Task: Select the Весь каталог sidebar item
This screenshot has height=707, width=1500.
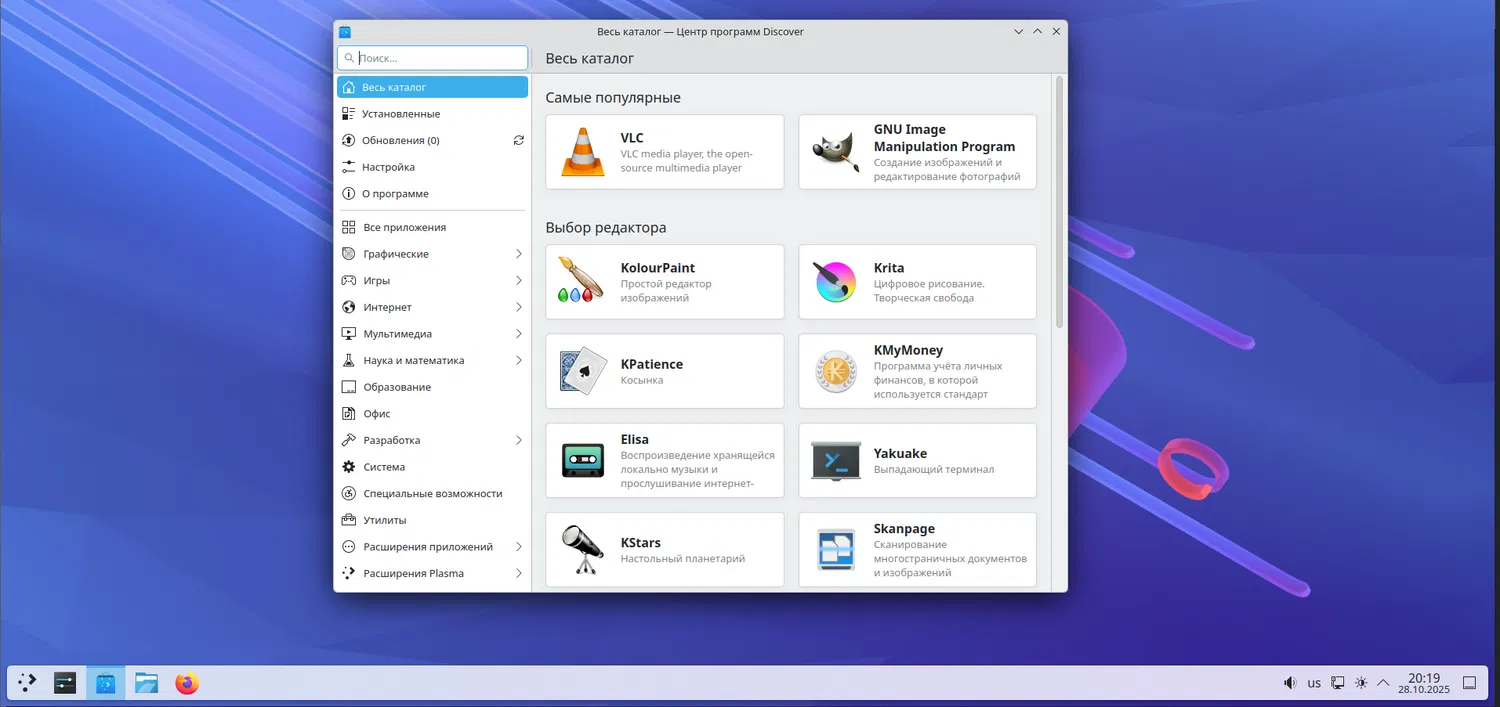Action: pyautogui.click(x=432, y=87)
